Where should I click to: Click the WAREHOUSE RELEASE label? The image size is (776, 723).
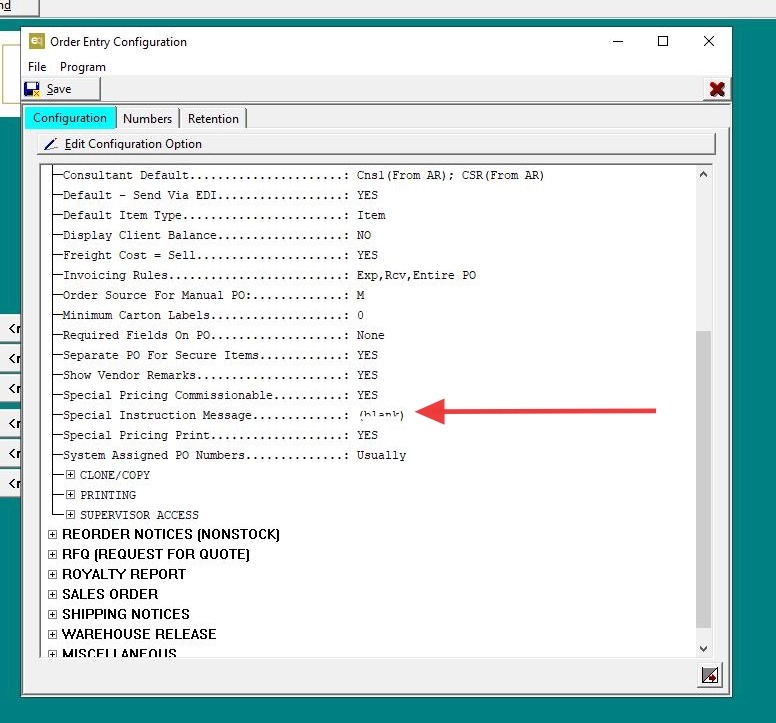[x=139, y=634]
